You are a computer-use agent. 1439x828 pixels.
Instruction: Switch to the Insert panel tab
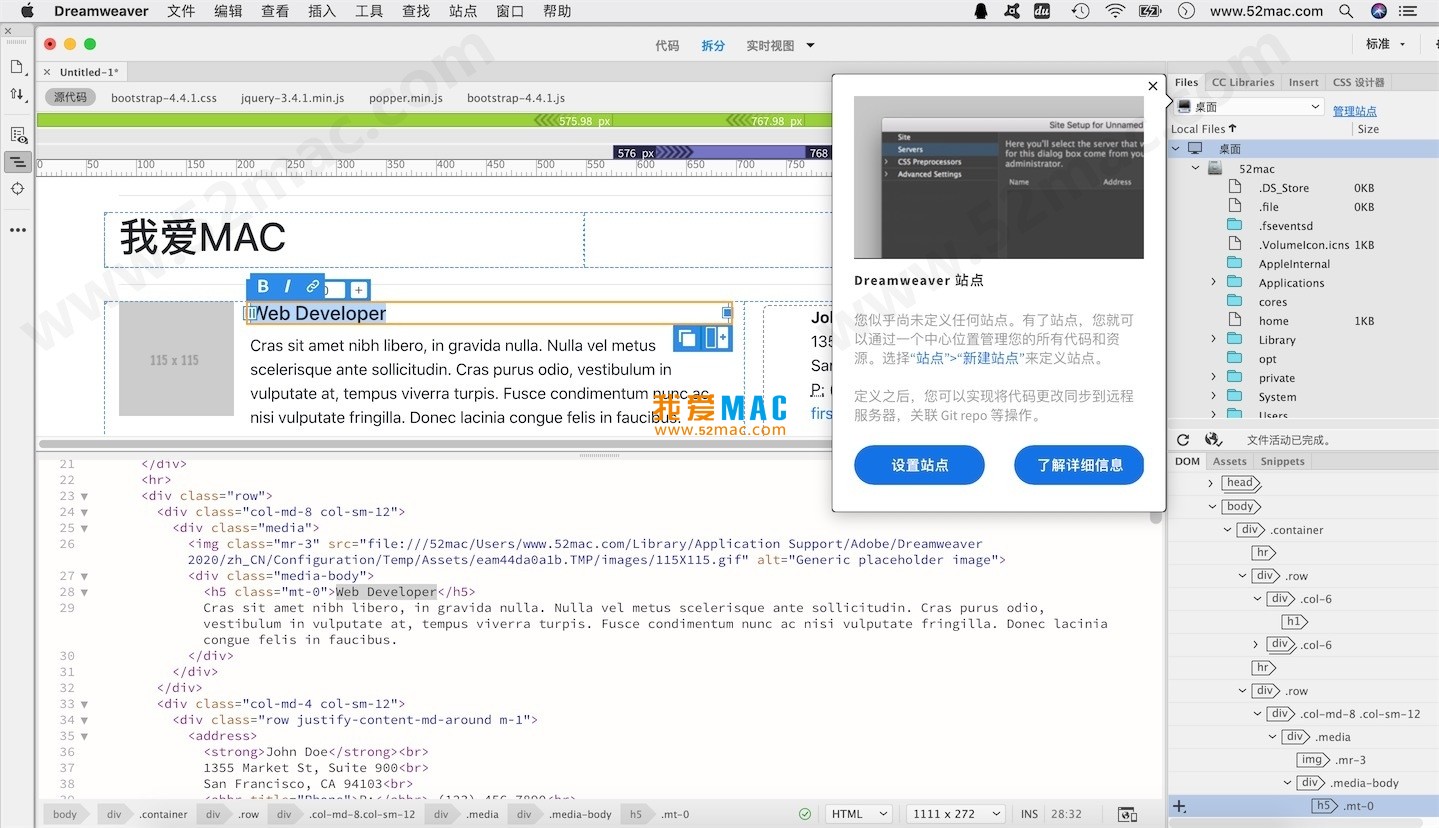(x=1303, y=82)
